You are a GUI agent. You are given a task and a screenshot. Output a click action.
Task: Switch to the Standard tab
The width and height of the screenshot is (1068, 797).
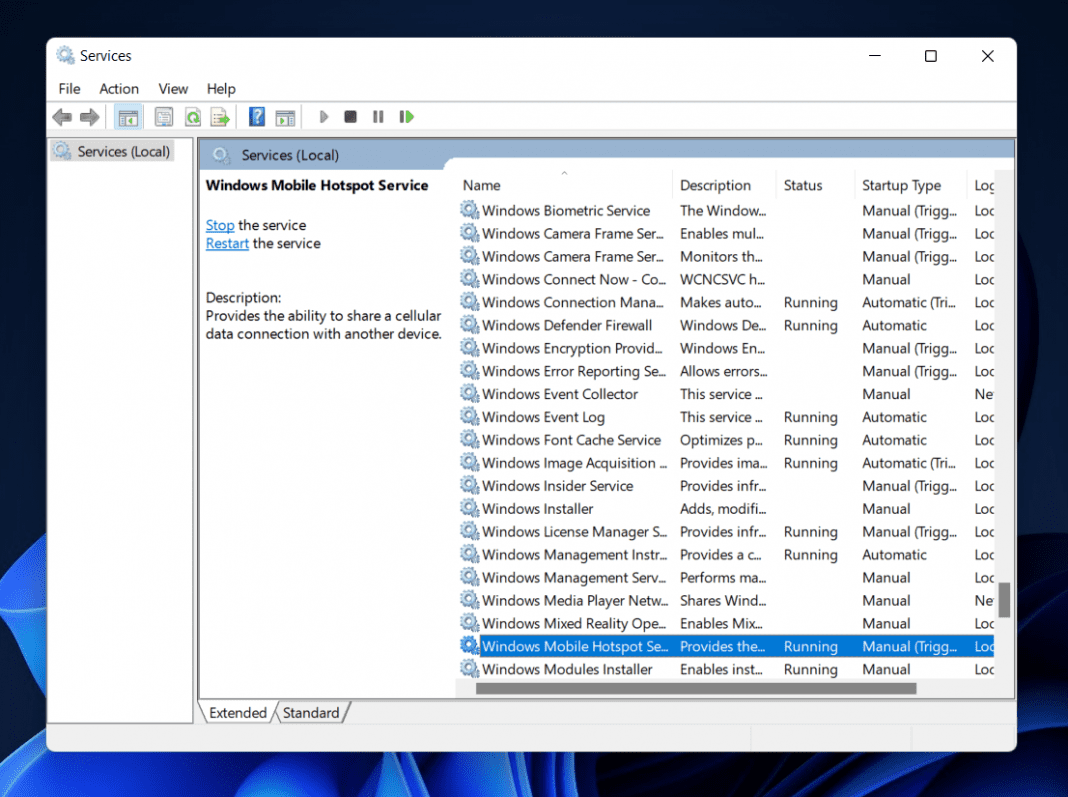tap(311, 712)
